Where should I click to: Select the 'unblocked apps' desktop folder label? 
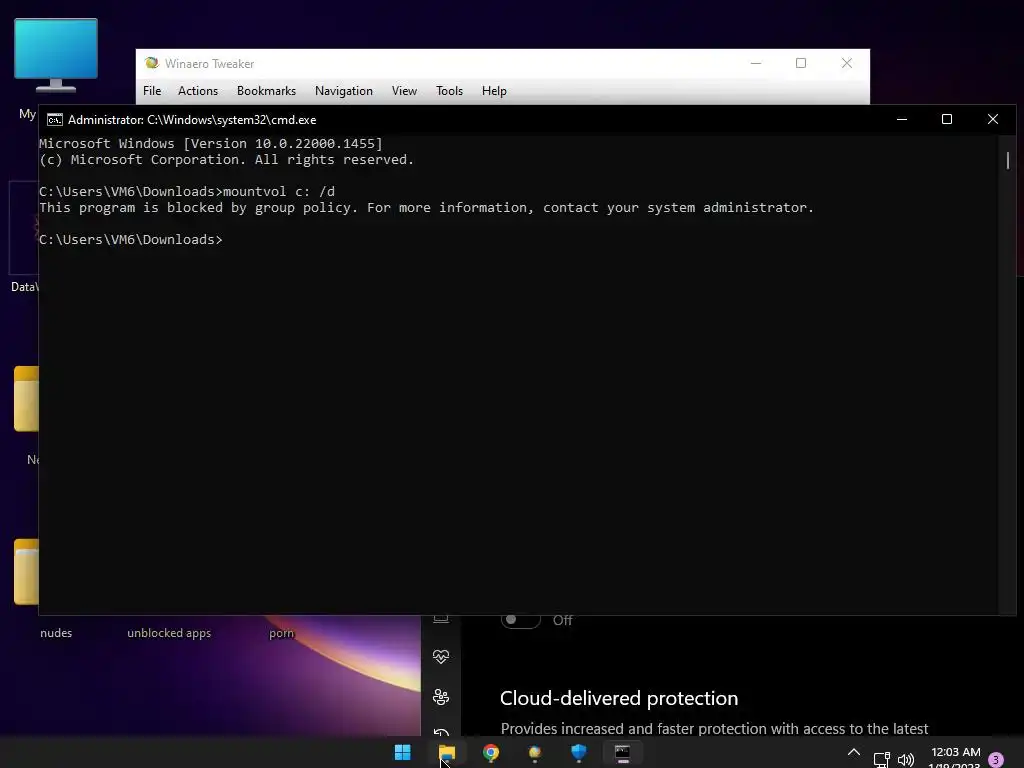169,633
